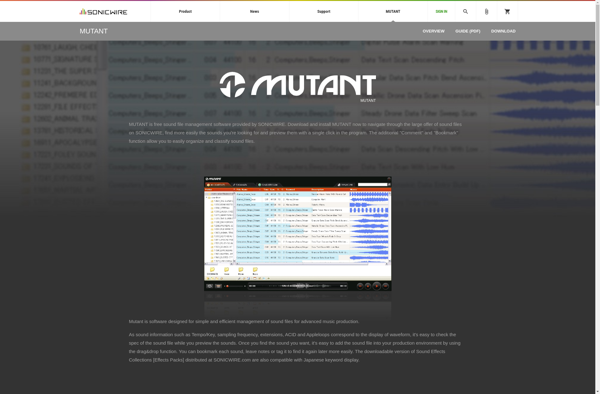Click the paperclip icon in the header
The width and height of the screenshot is (600, 394).
(486, 11)
